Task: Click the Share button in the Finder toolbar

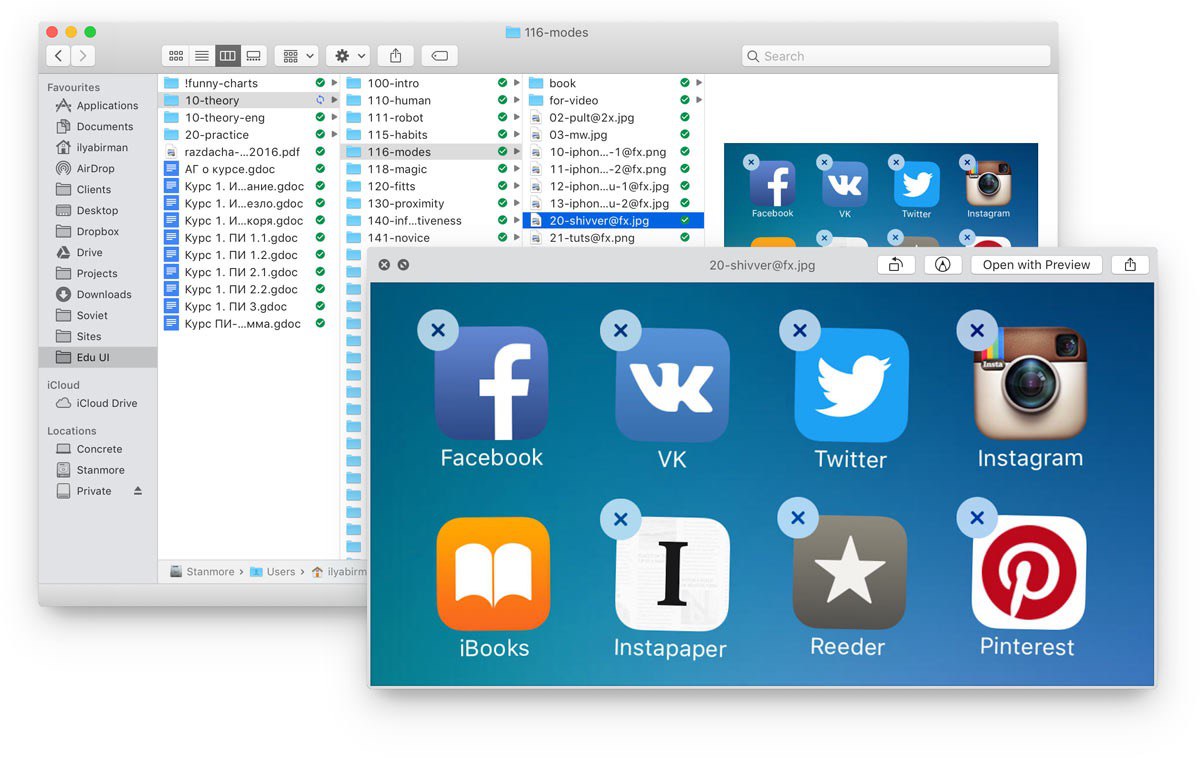Action: 396,56
